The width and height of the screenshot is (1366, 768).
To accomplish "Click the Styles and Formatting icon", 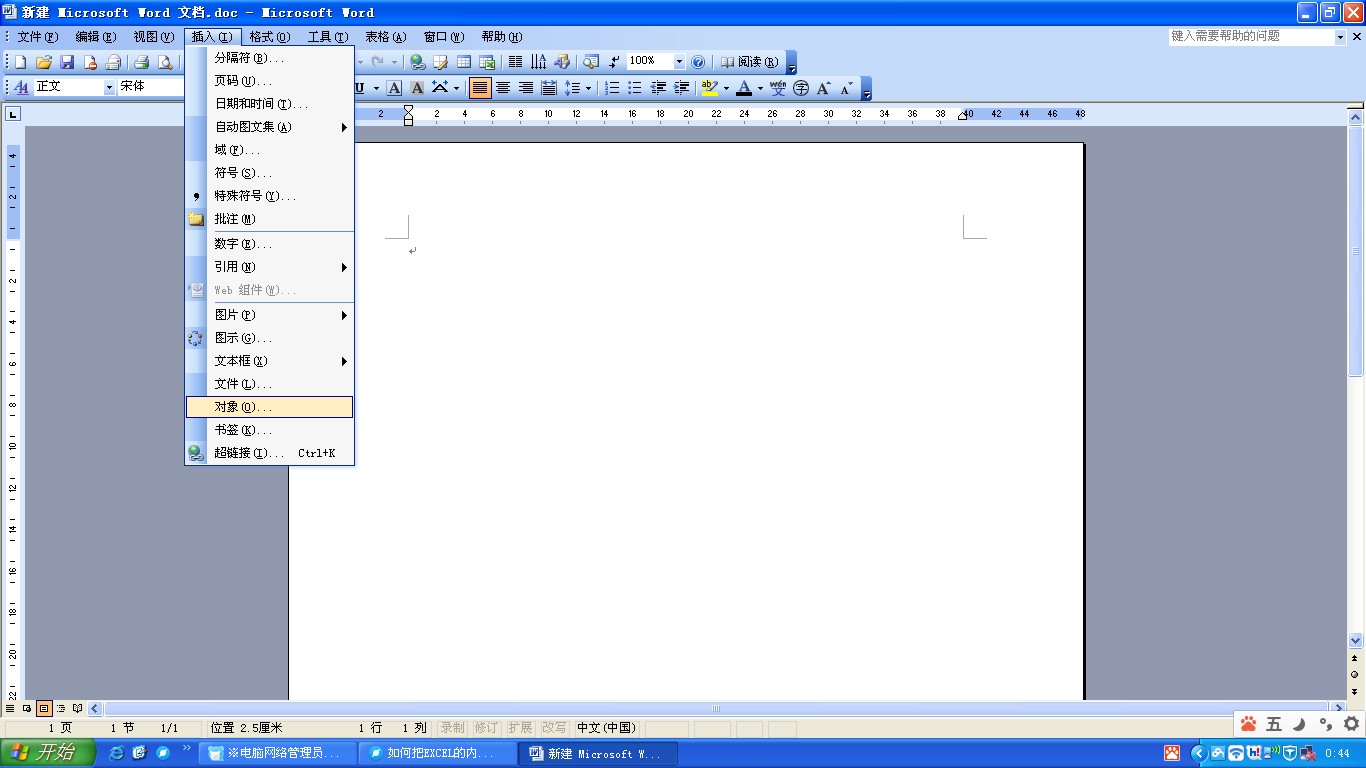I will tap(21, 87).
